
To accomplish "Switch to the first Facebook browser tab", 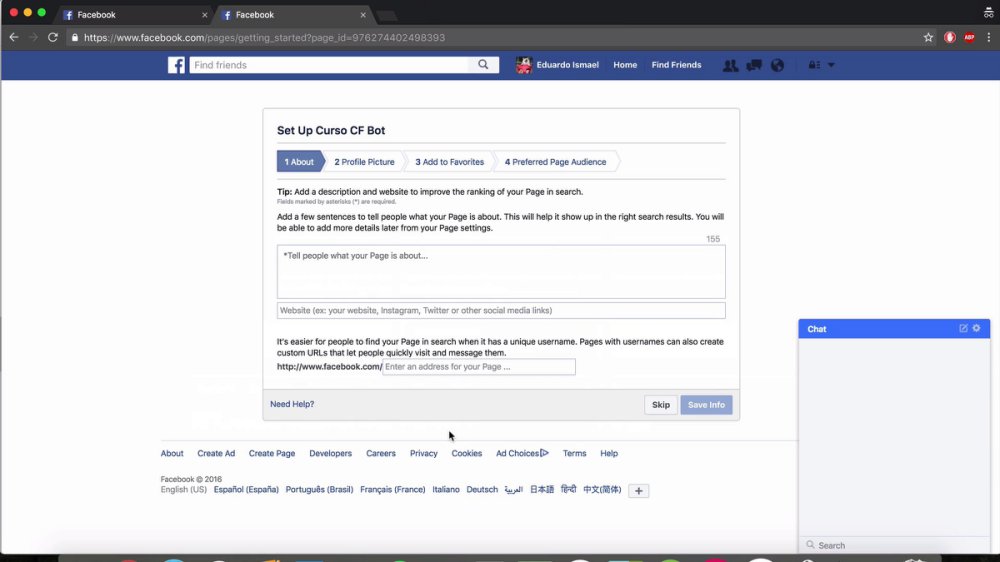I will point(133,15).
